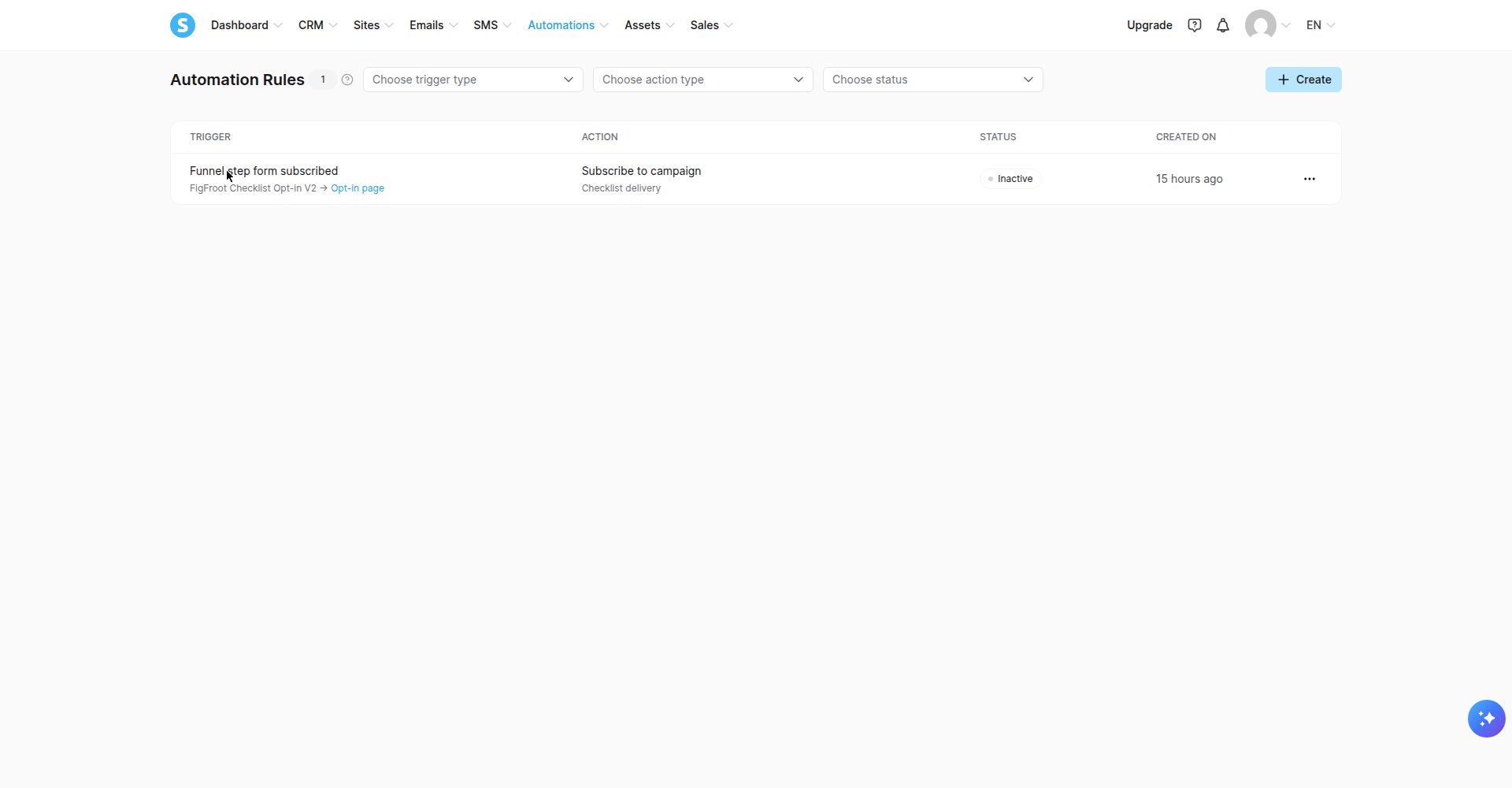Image resolution: width=1512 pixels, height=788 pixels.
Task: Expand the EN language selector
Action: click(1321, 25)
